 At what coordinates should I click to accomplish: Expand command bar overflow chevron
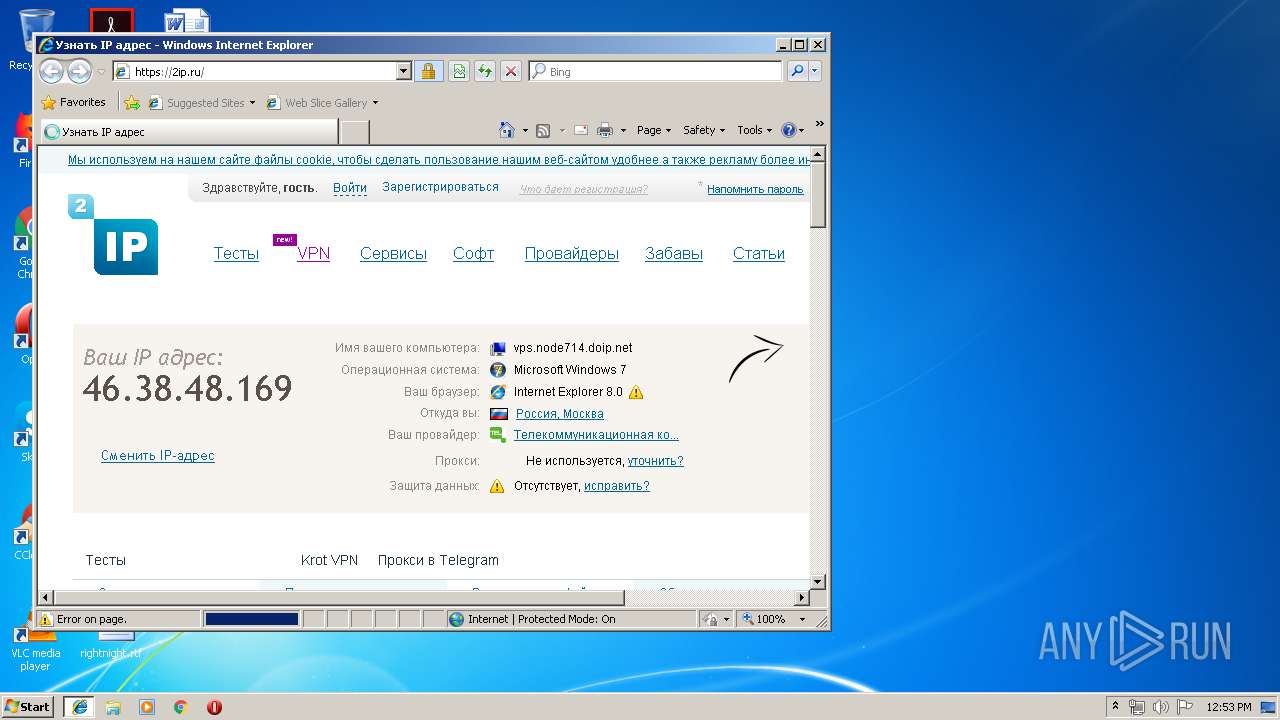point(820,124)
